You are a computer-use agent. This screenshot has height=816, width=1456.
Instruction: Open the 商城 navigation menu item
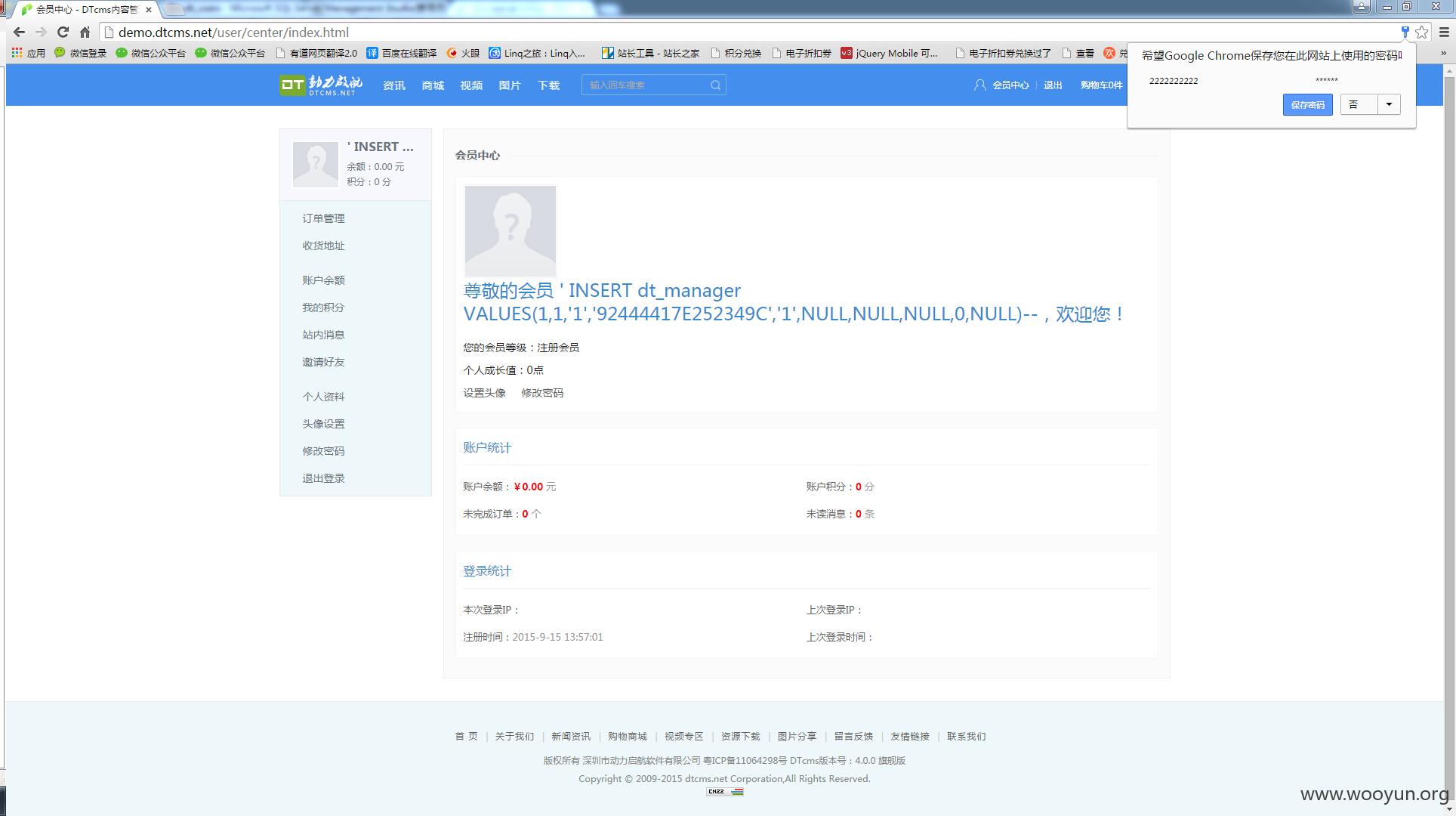433,85
